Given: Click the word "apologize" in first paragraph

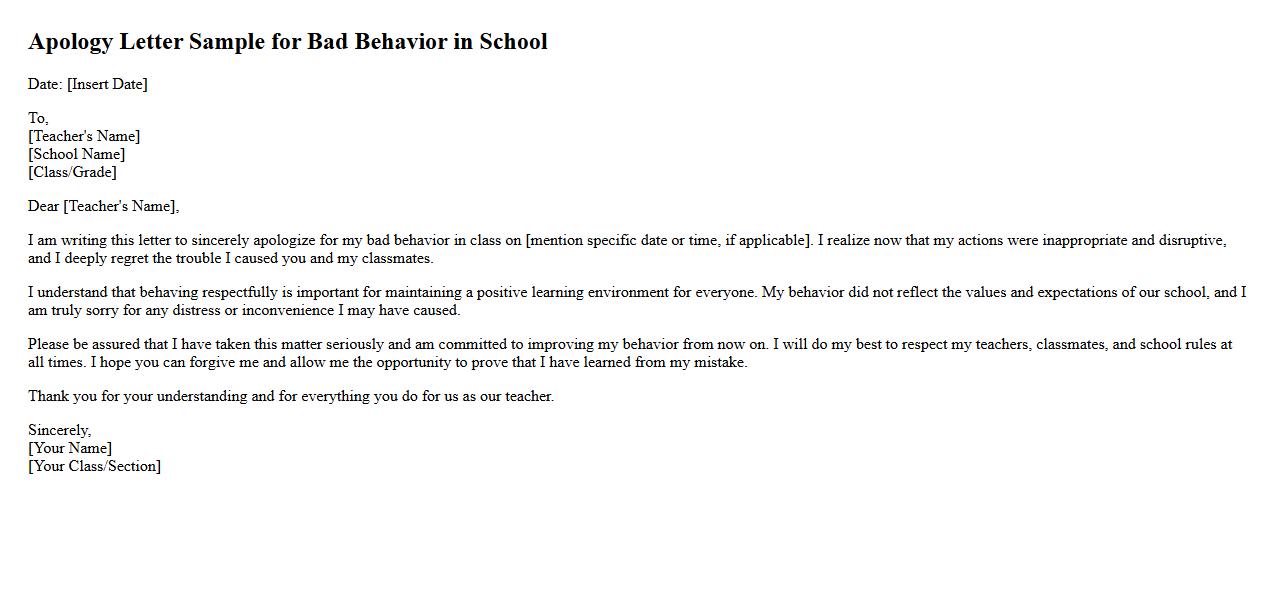Looking at the screenshot, I should coord(288,240).
